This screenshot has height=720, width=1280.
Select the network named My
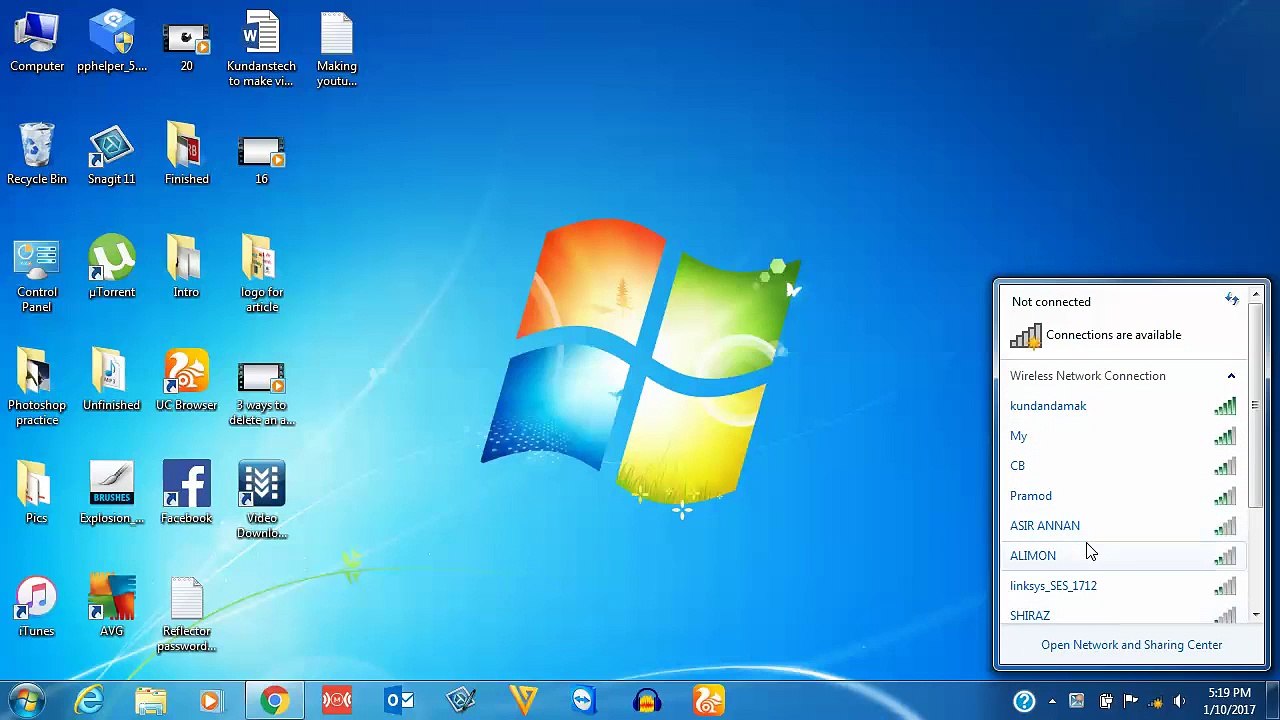(1124, 436)
